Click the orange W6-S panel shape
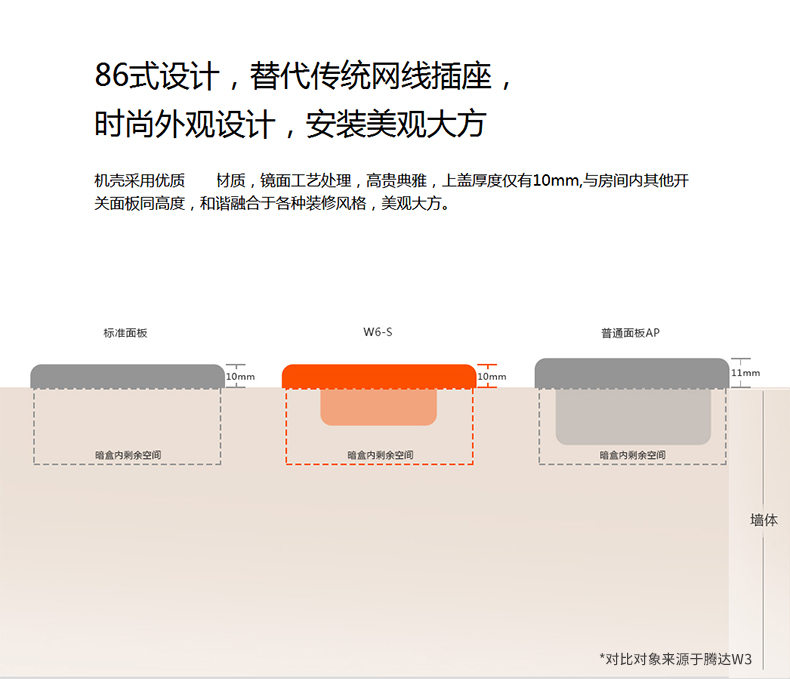 (x=379, y=376)
